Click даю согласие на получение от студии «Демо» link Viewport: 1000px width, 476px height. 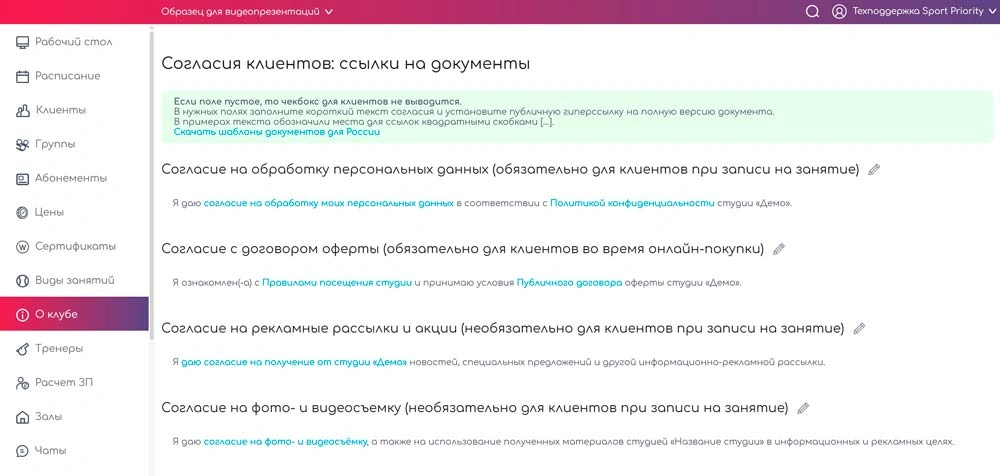click(294, 362)
